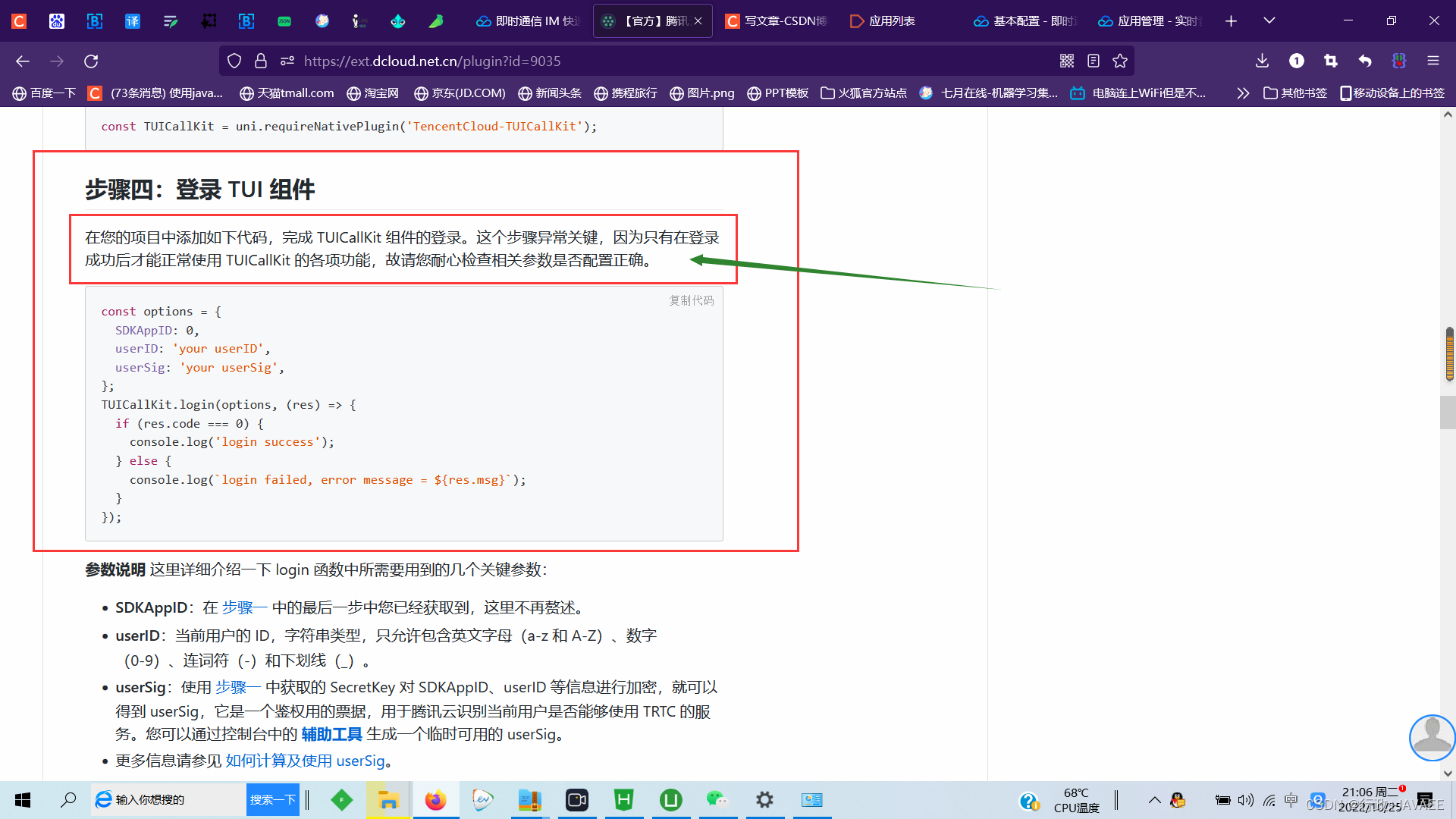Viewport: 1456px width, 819px height.
Task: Follow the 步骤一 link in SDKAppID item
Action: coord(244,607)
